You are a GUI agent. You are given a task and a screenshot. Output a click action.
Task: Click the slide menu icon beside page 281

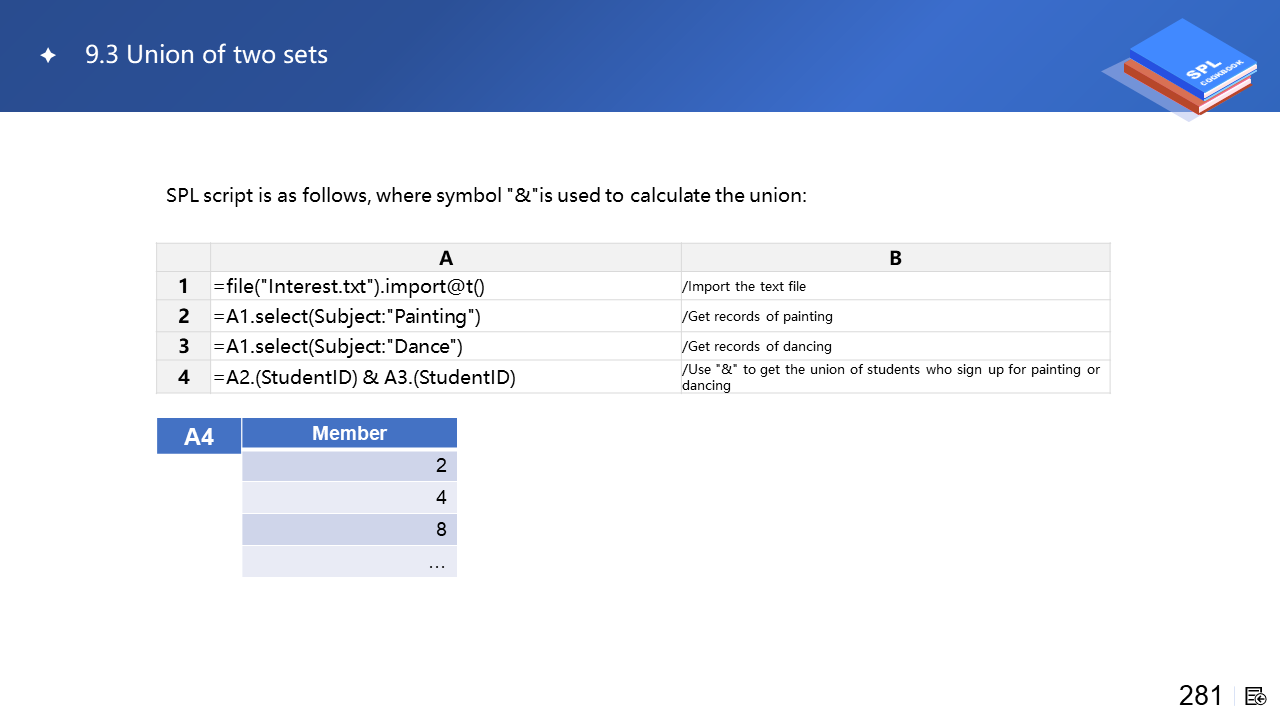(x=1256, y=696)
